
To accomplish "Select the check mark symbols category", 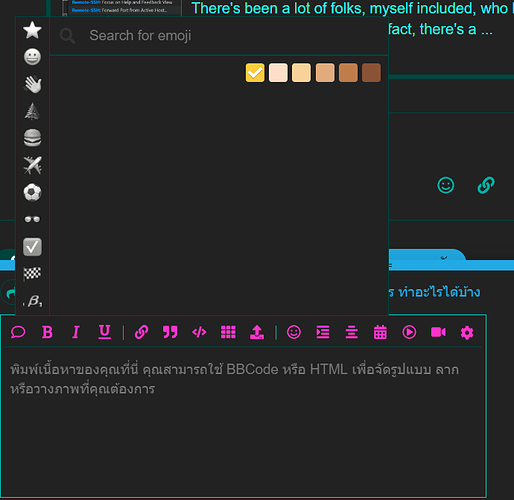I will coord(32,247).
